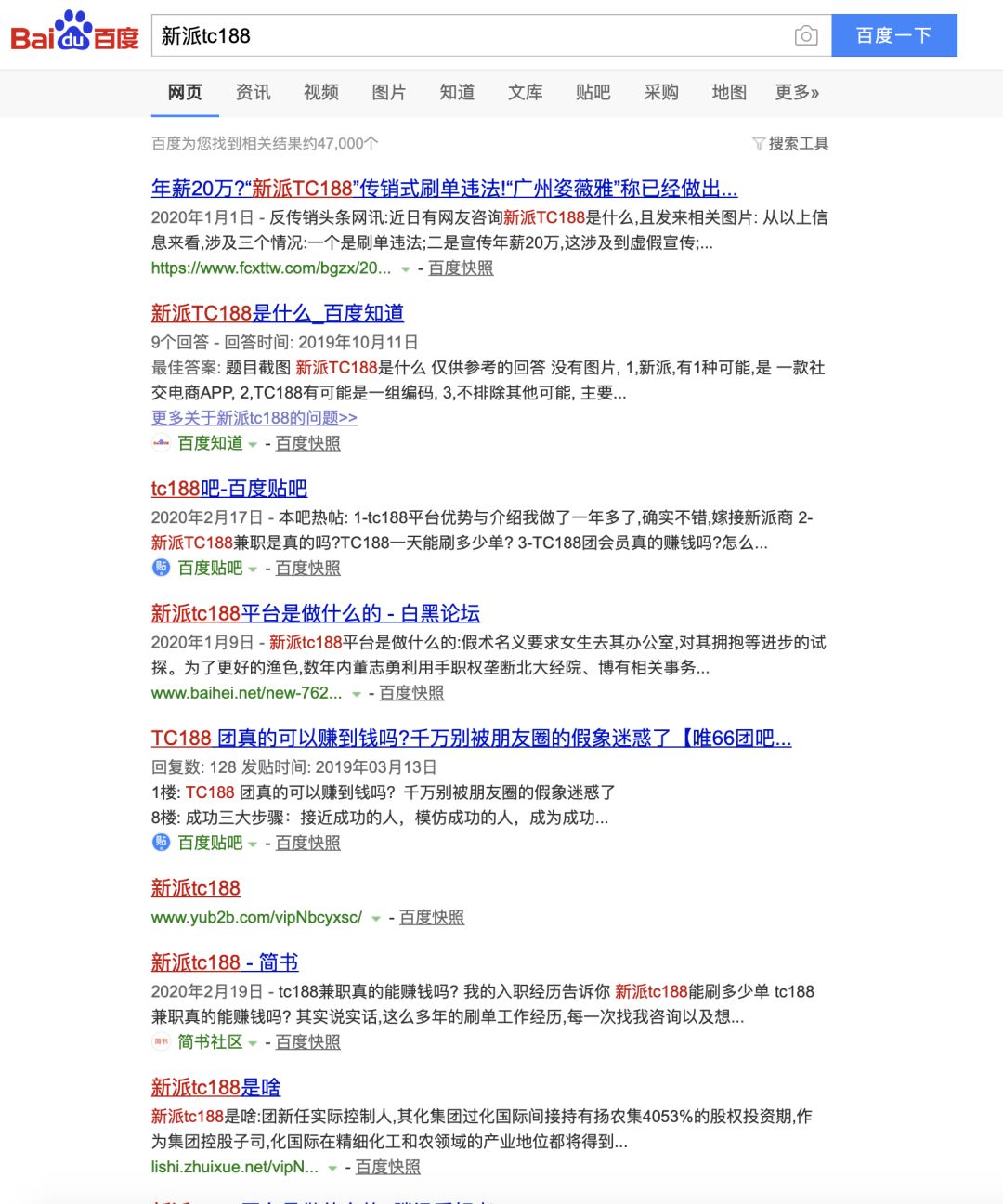Click 百度知道 source label
The width and height of the screenshot is (1003, 1204).
(x=211, y=444)
